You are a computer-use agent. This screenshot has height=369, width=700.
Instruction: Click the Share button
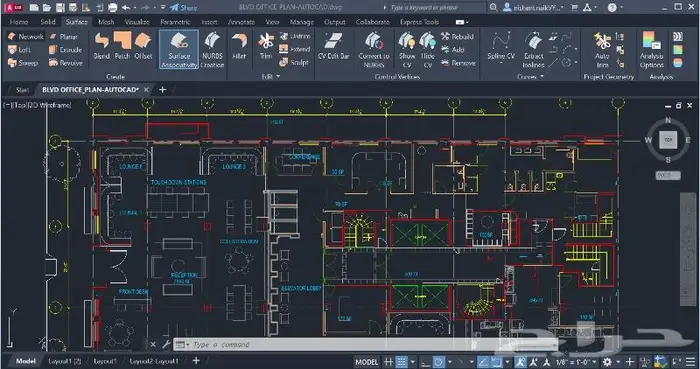[184, 8]
